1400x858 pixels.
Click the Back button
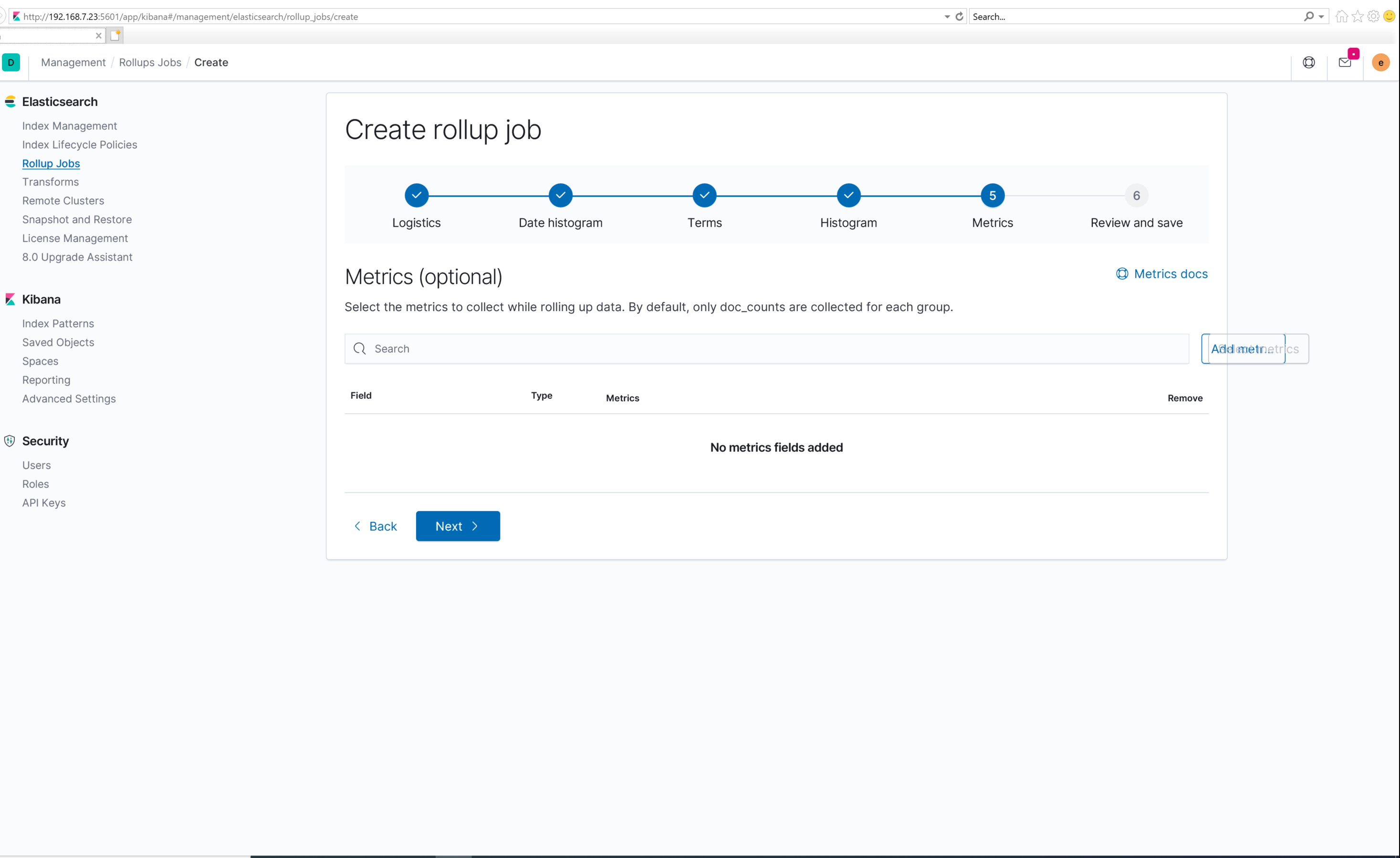[375, 526]
